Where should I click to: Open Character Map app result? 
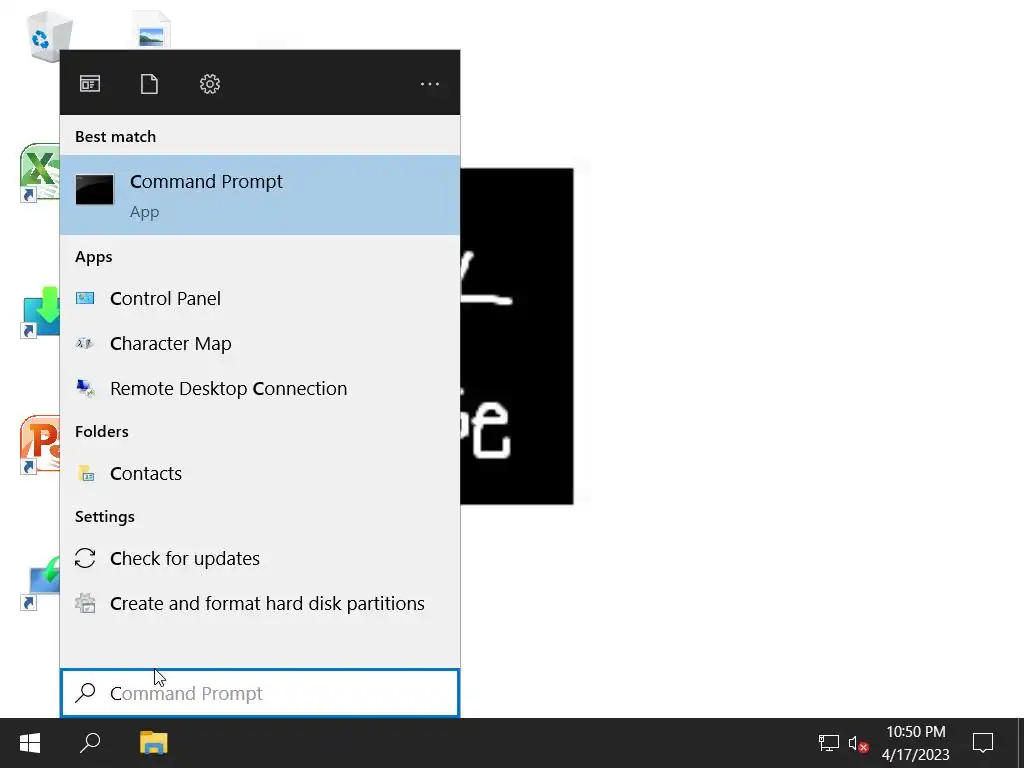(x=260, y=344)
